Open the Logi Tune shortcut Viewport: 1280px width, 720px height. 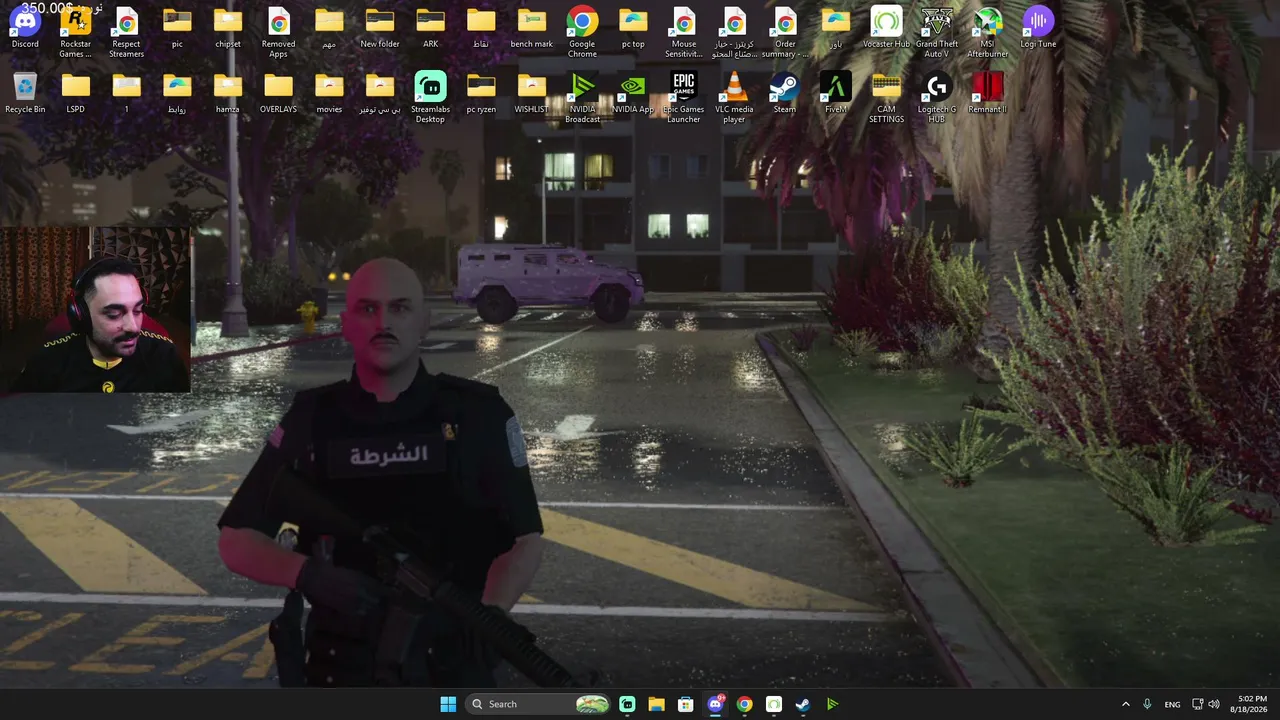(1038, 28)
